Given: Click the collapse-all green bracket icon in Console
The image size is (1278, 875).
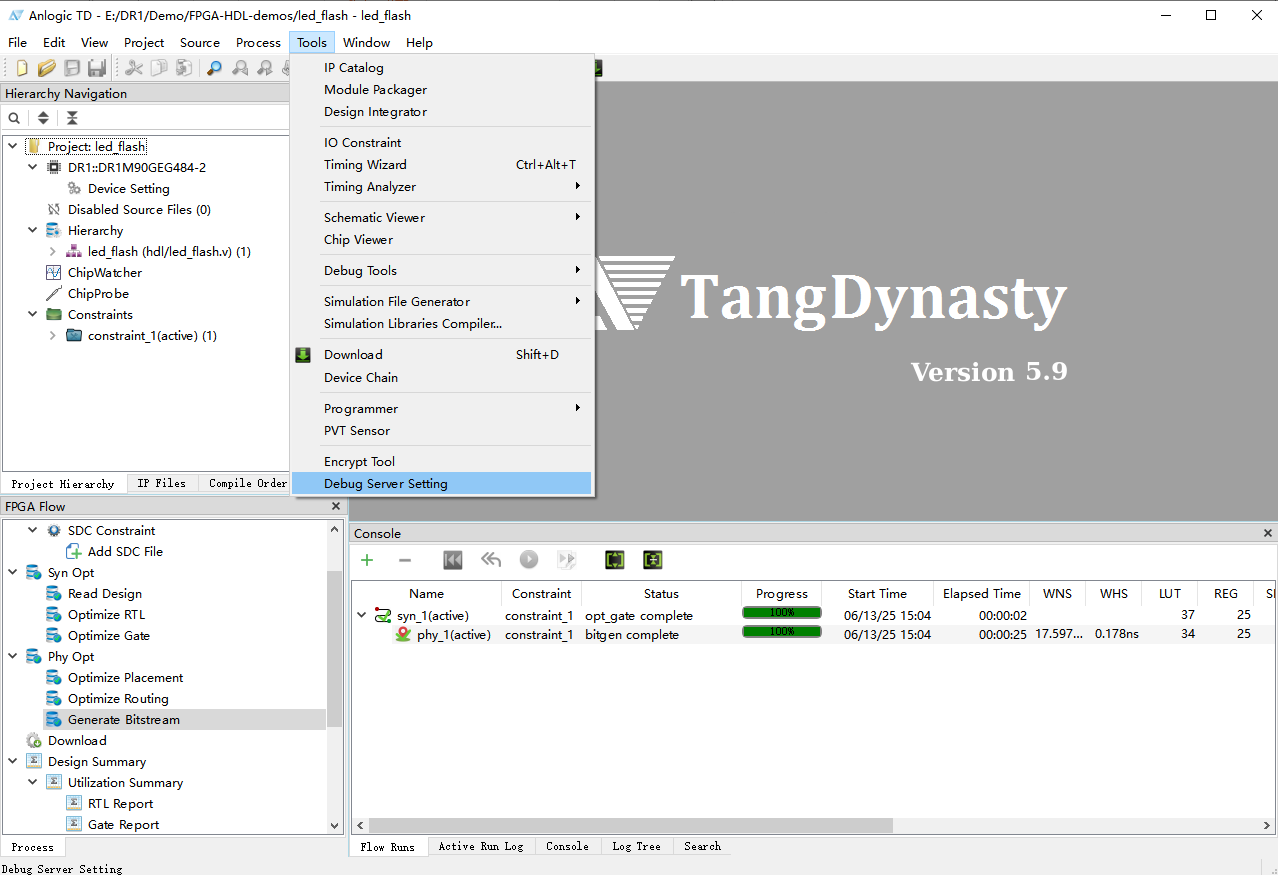Looking at the screenshot, I should (652, 560).
